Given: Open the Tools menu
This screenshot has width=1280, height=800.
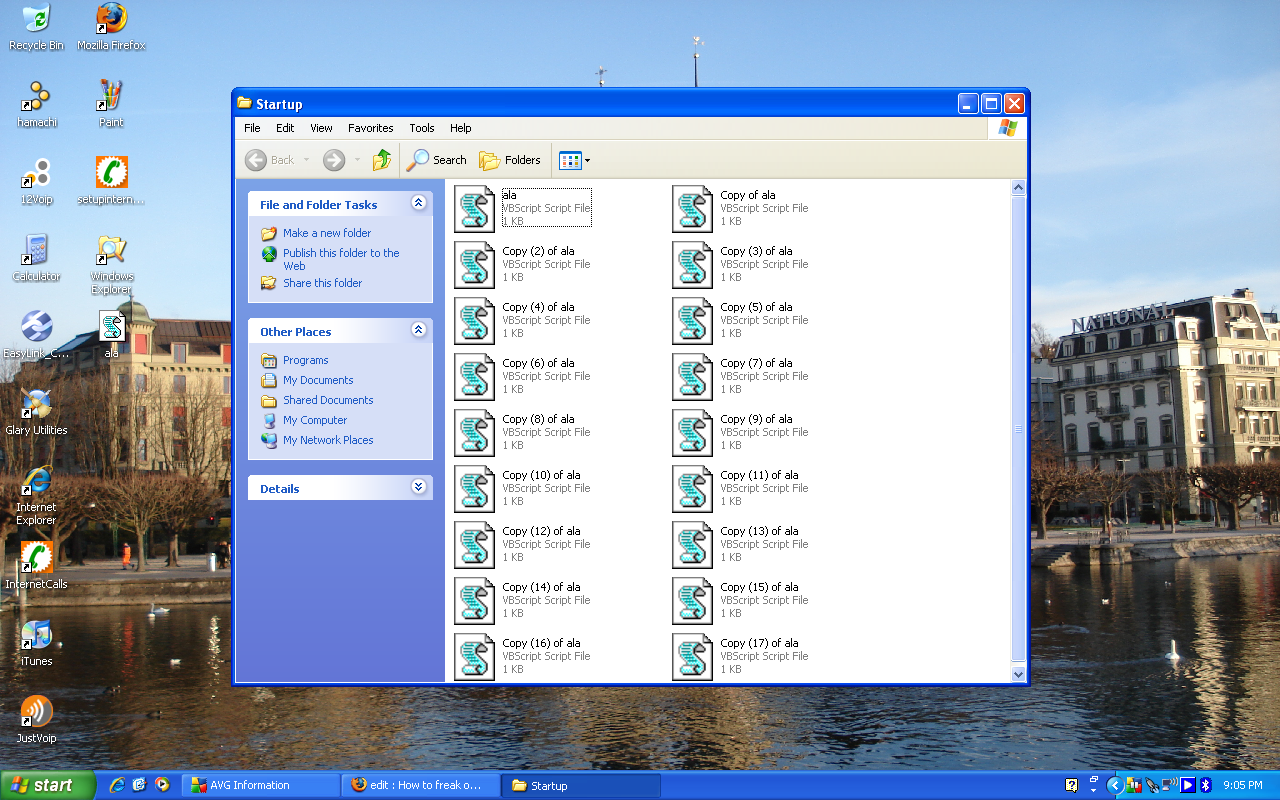Looking at the screenshot, I should coord(422,128).
